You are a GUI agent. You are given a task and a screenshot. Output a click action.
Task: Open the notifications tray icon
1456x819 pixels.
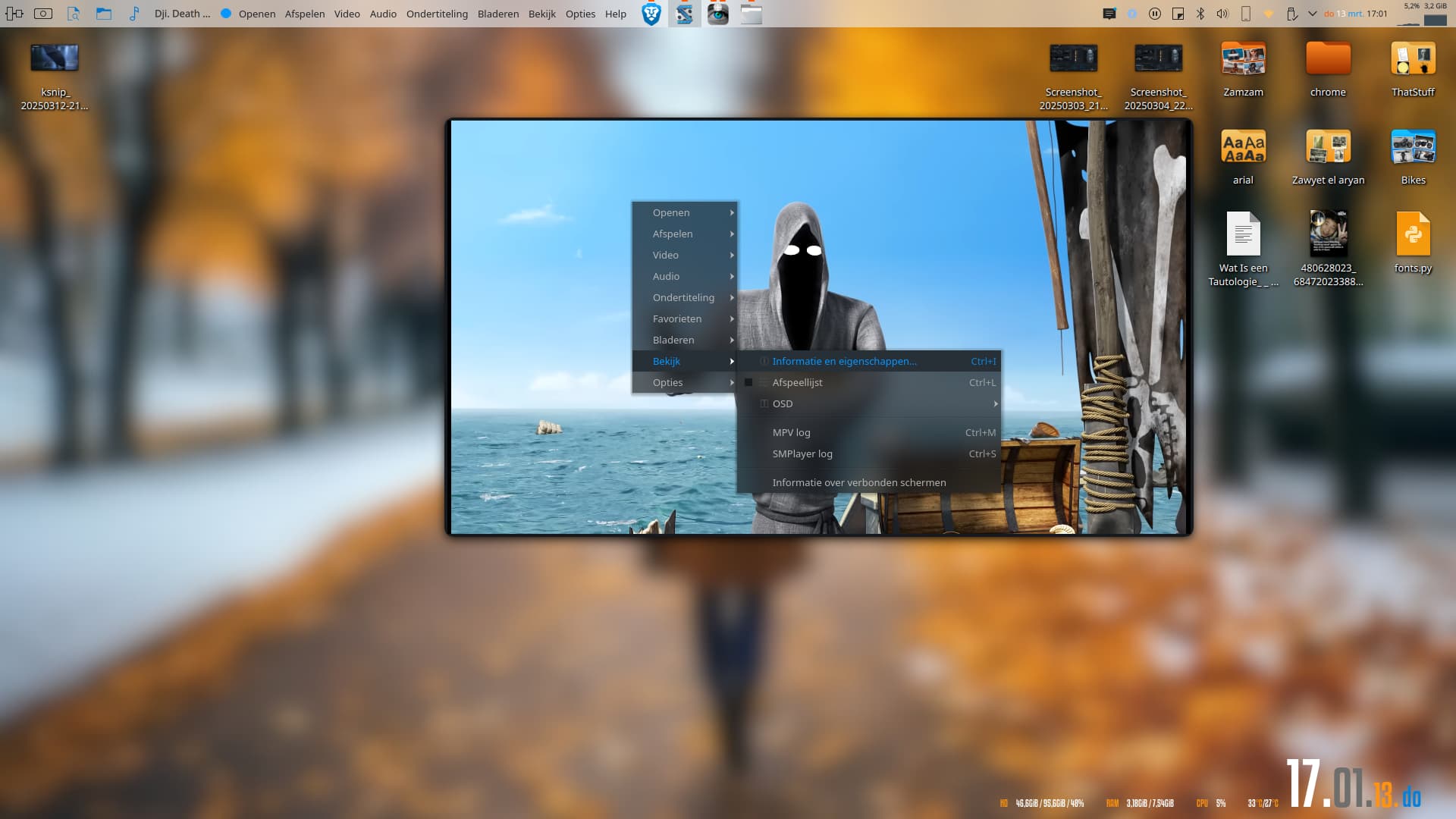point(1109,14)
